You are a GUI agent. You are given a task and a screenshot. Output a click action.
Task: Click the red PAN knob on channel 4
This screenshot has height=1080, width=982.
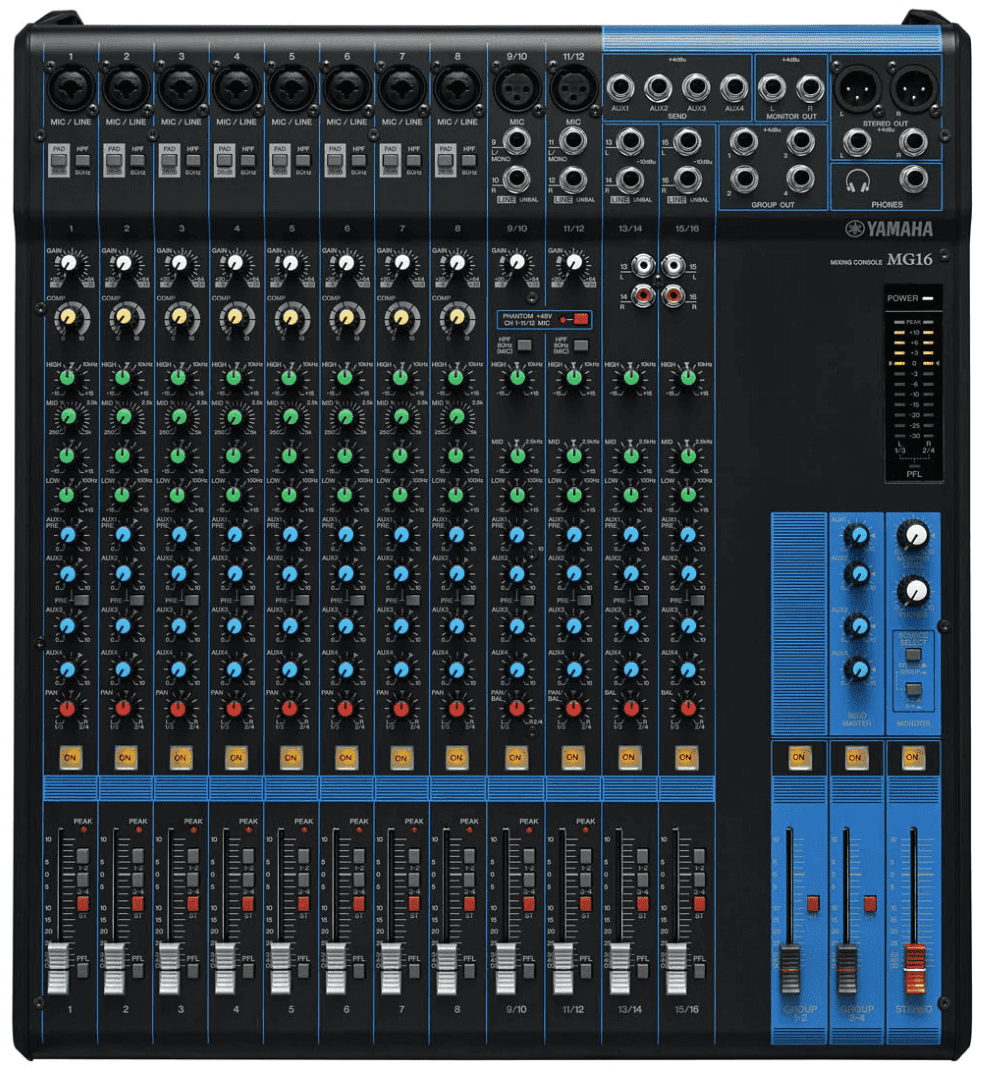pos(234,709)
